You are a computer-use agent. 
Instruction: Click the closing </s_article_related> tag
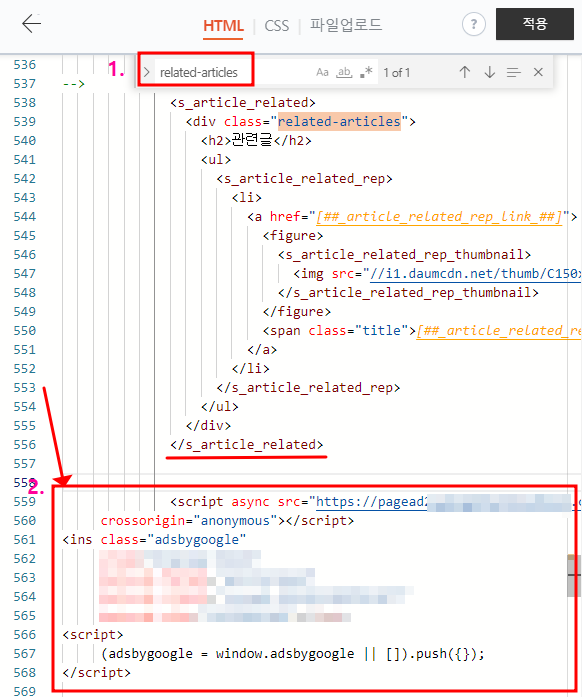click(x=247, y=445)
